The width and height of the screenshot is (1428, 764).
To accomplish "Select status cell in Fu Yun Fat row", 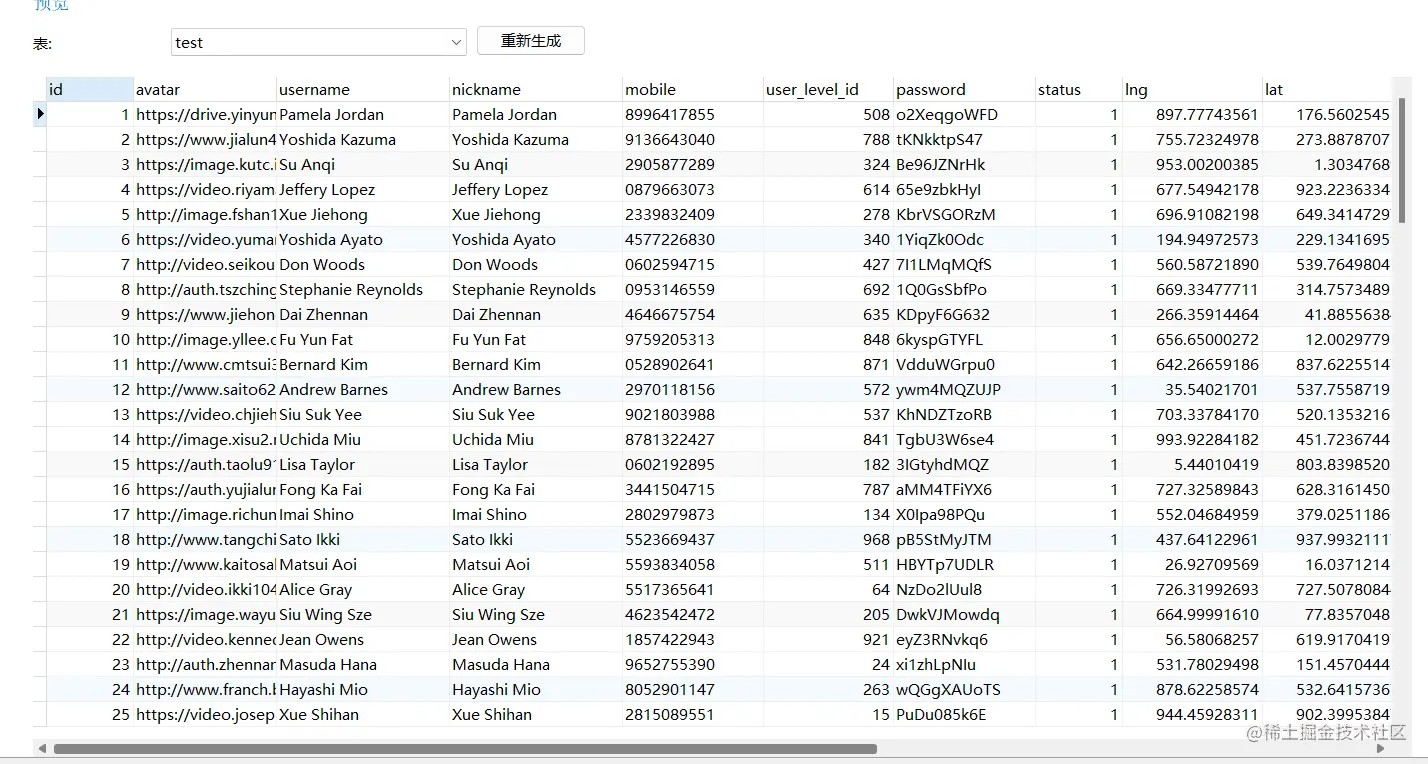I will tap(1078, 339).
